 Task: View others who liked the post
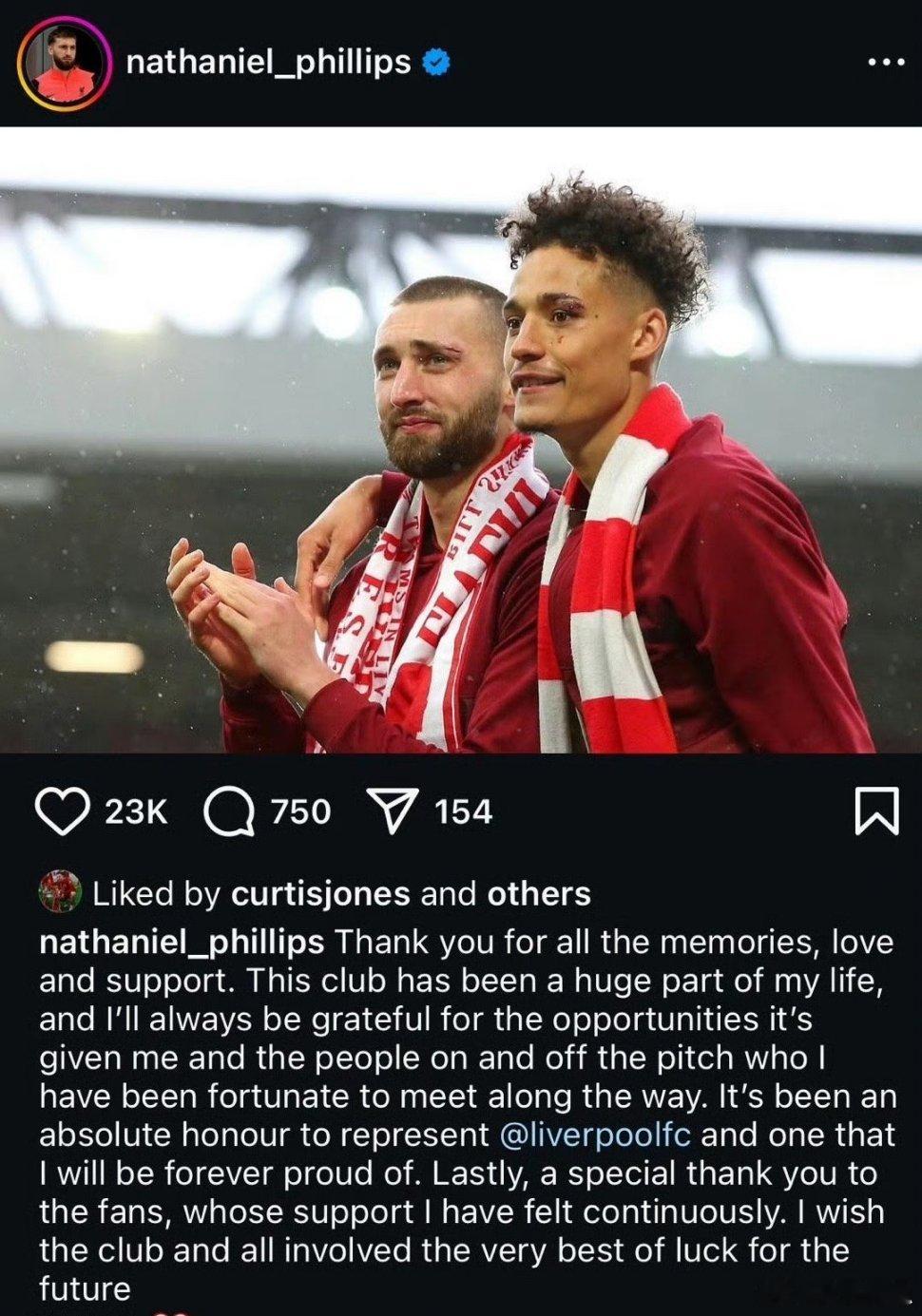[539, 894]
